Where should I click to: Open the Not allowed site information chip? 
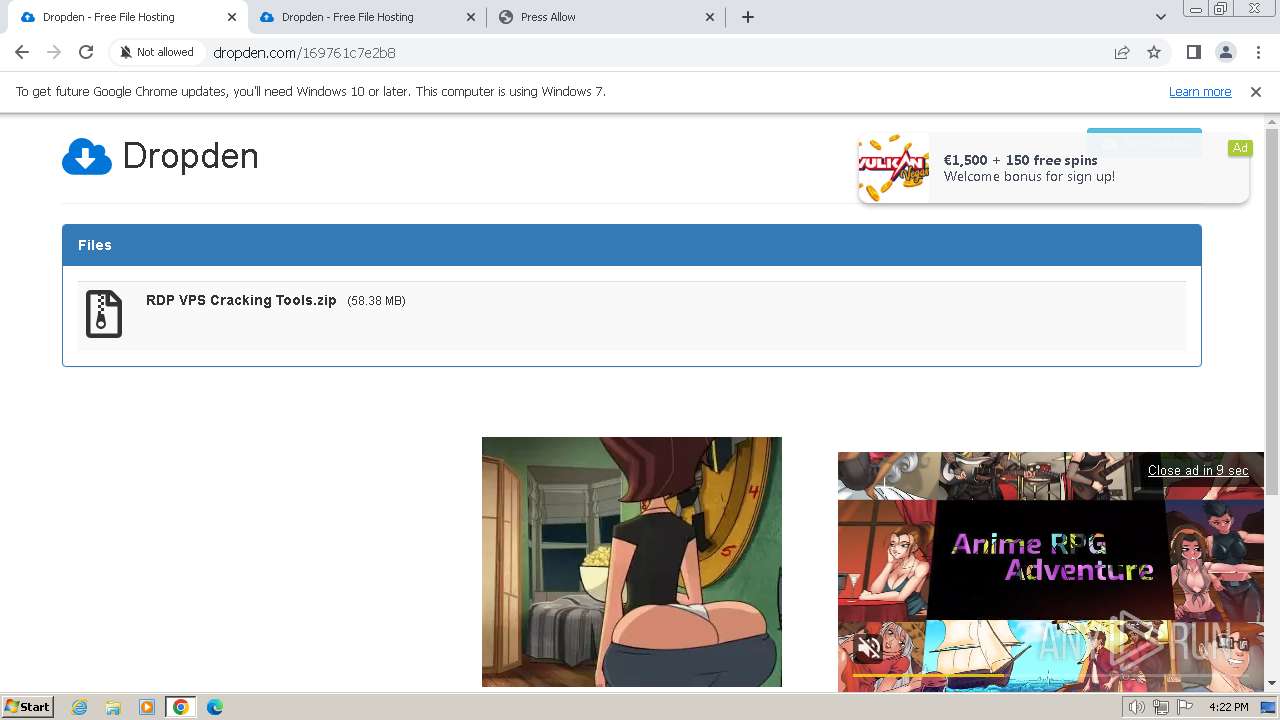[157, 52]
